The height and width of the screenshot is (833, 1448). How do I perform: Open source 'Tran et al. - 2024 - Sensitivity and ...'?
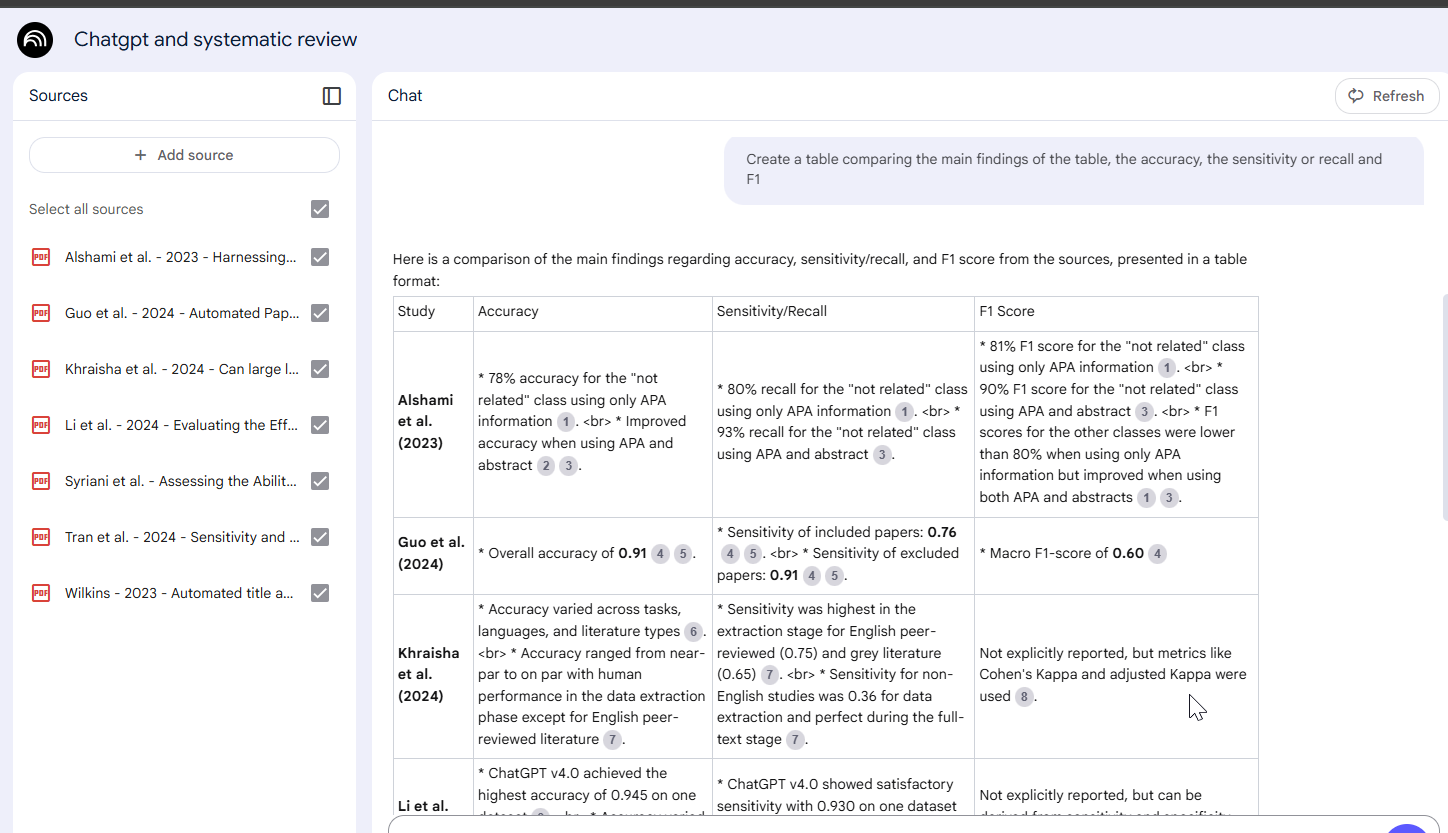[182, 537]
